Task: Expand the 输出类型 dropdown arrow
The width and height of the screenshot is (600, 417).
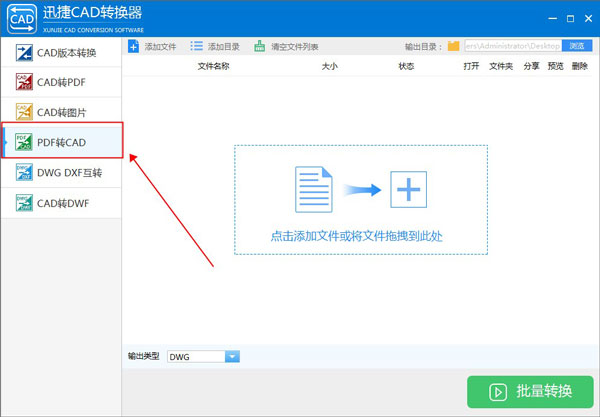Action: click(232, 357)
